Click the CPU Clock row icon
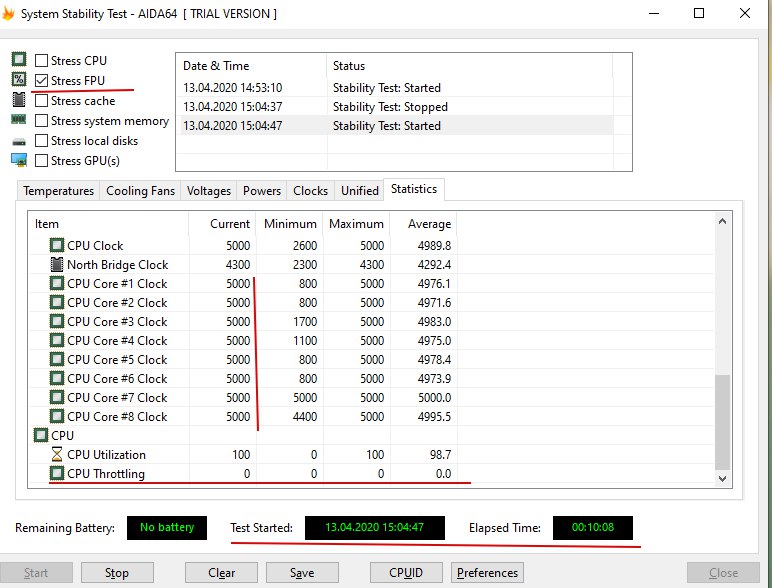This screenshot has height=588, width=772. point(57,245)
